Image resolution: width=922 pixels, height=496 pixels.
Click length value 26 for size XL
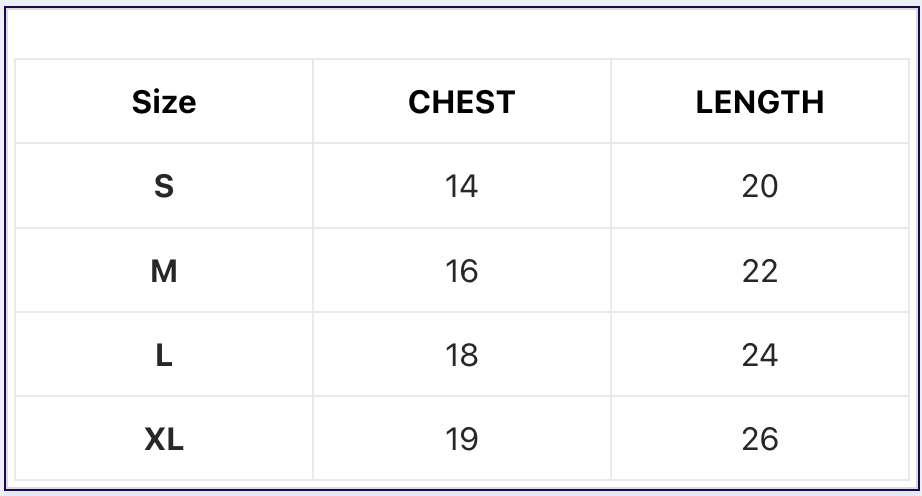pos(760,438)
